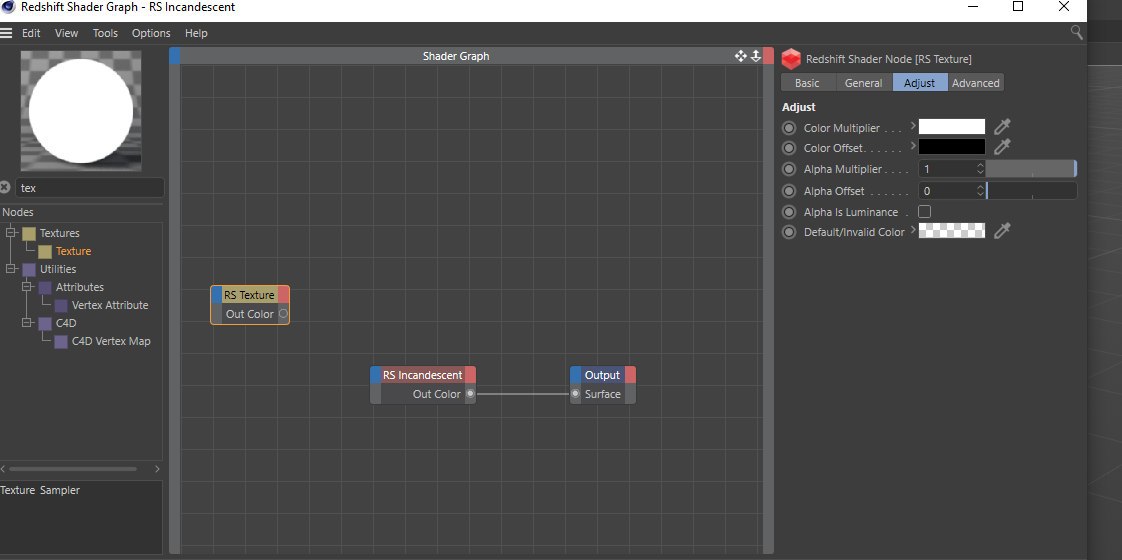Open the Default/Invalid Color checkered swatch
Screen dimensions: 1122x560
(952, 230)
